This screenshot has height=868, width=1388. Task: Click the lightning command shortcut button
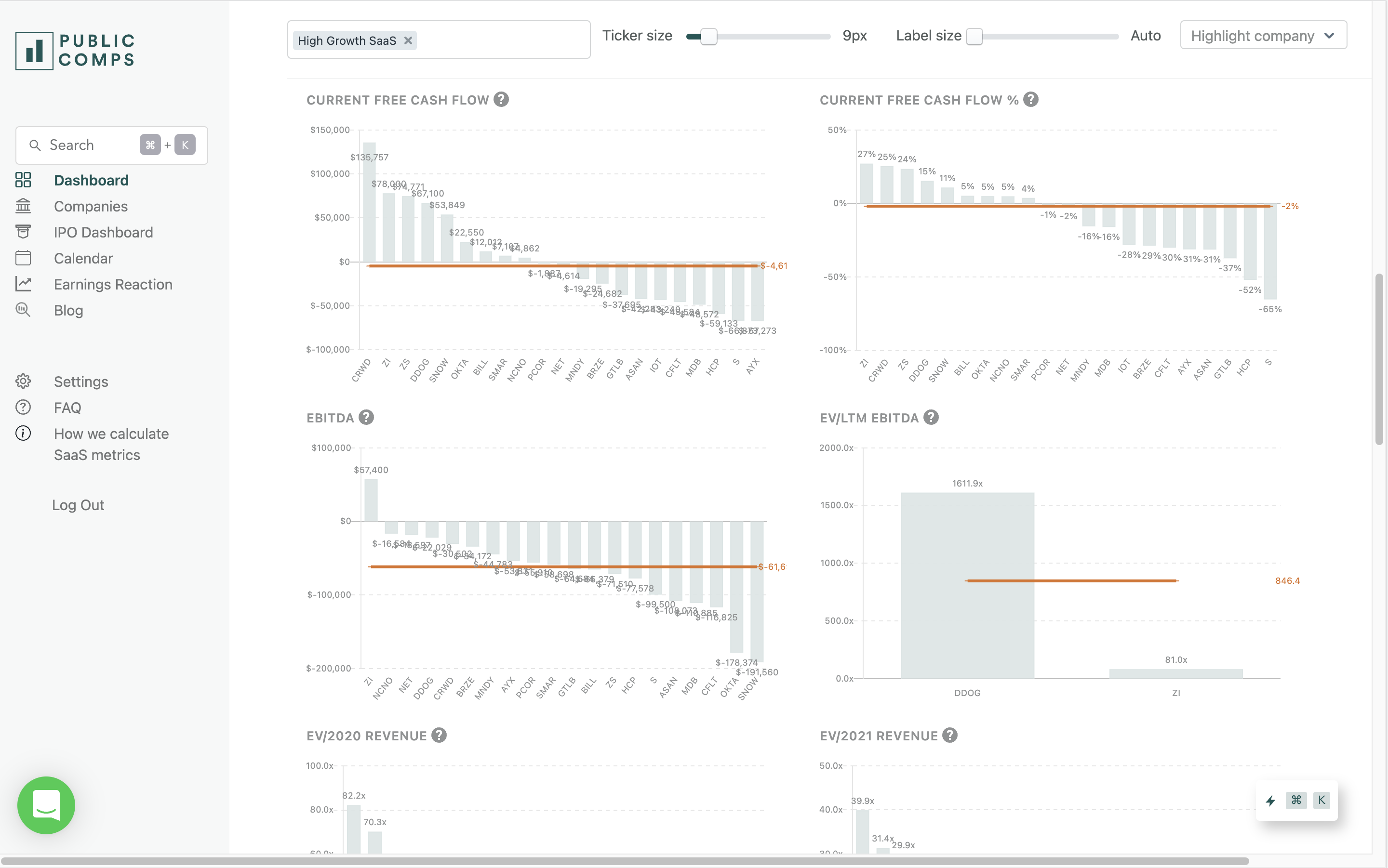(1270, 800)
